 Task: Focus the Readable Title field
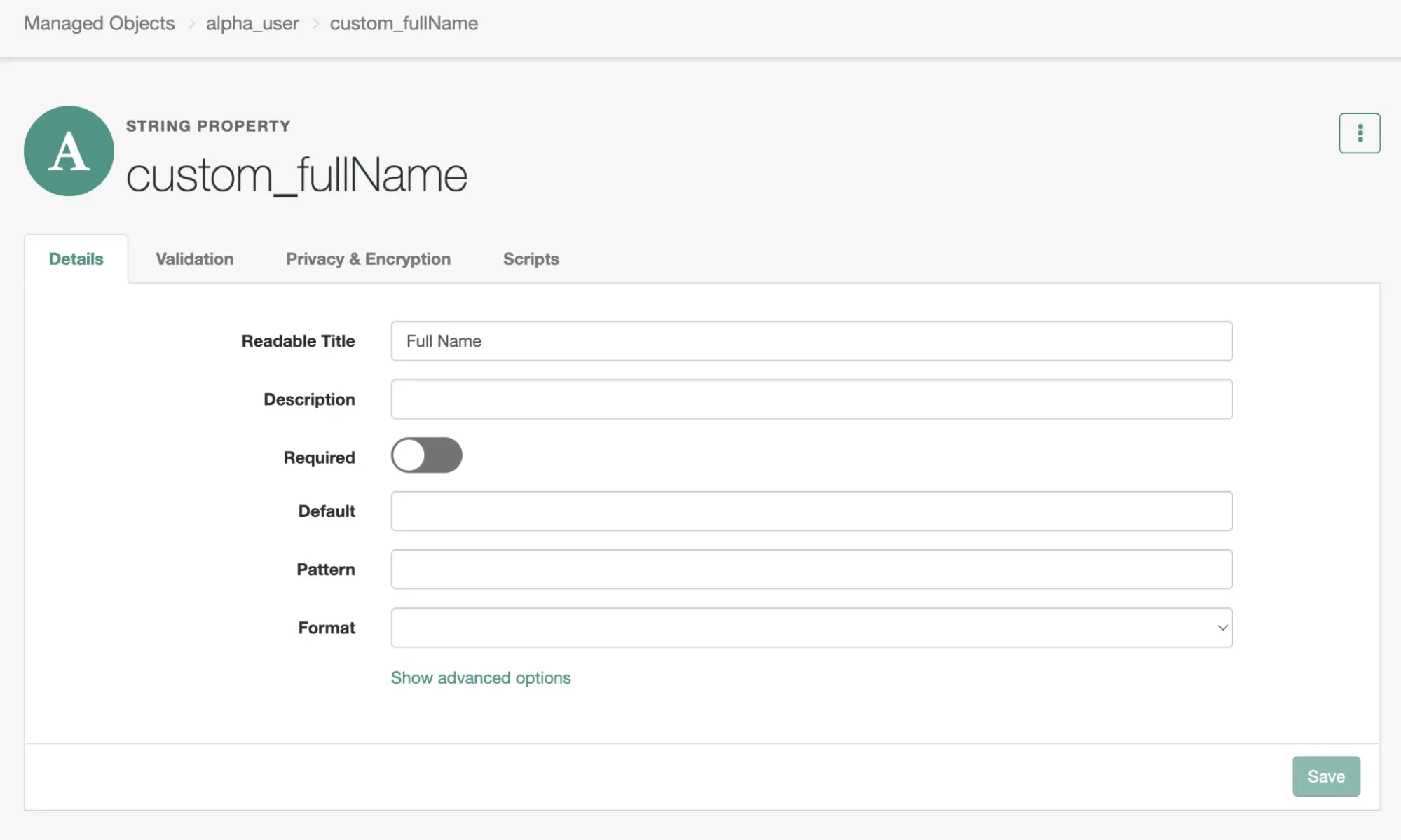click(812, 341)
